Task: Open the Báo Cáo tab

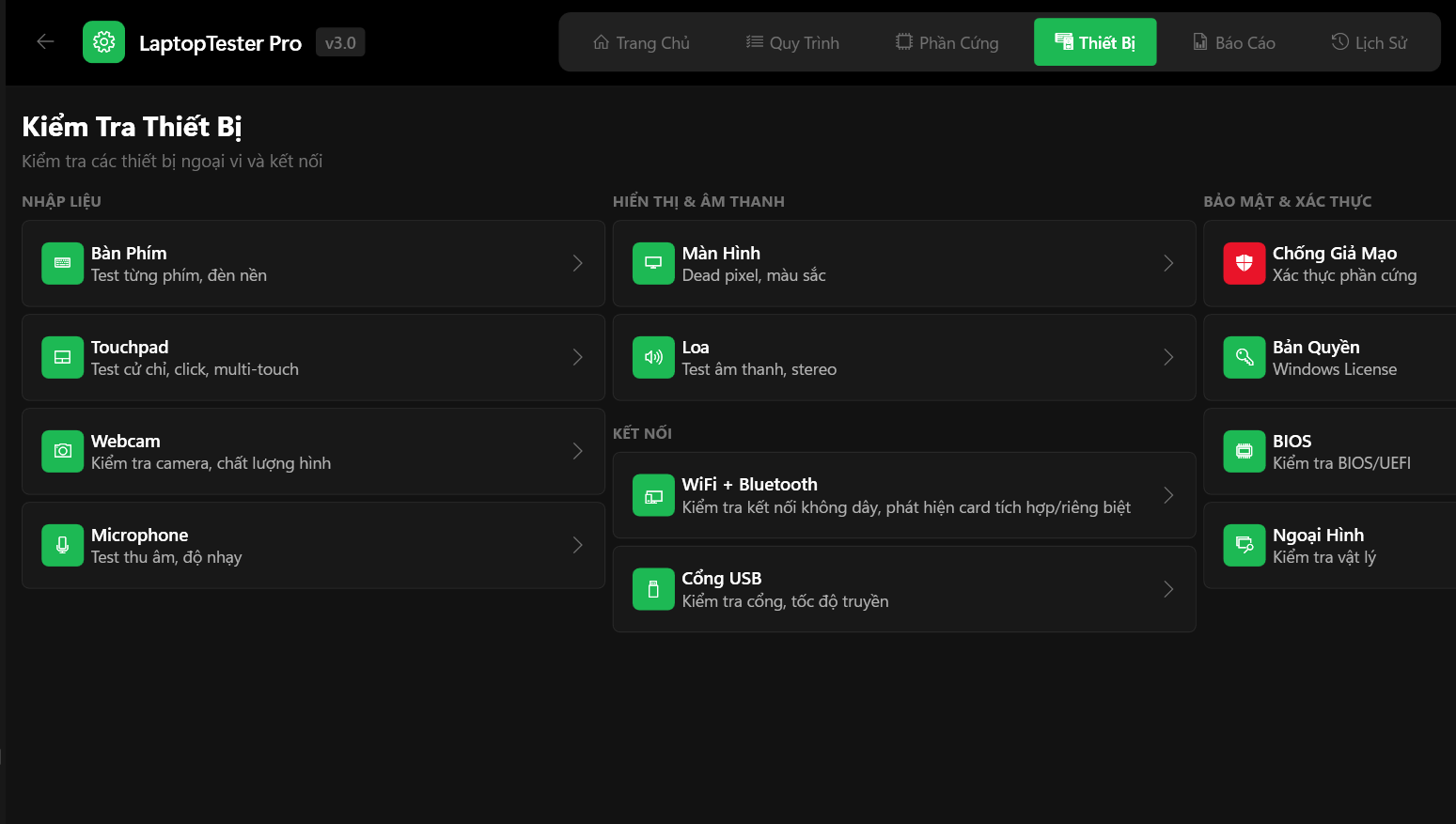Action: [1234, 42]
